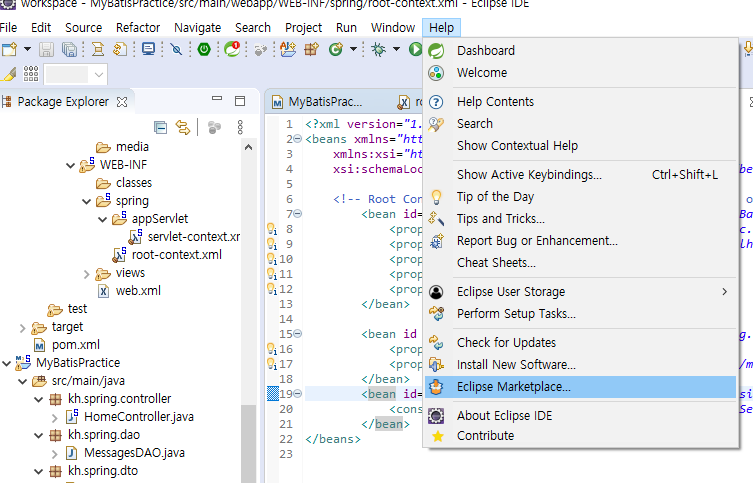Open Tip of the Day

coord(581,197)
